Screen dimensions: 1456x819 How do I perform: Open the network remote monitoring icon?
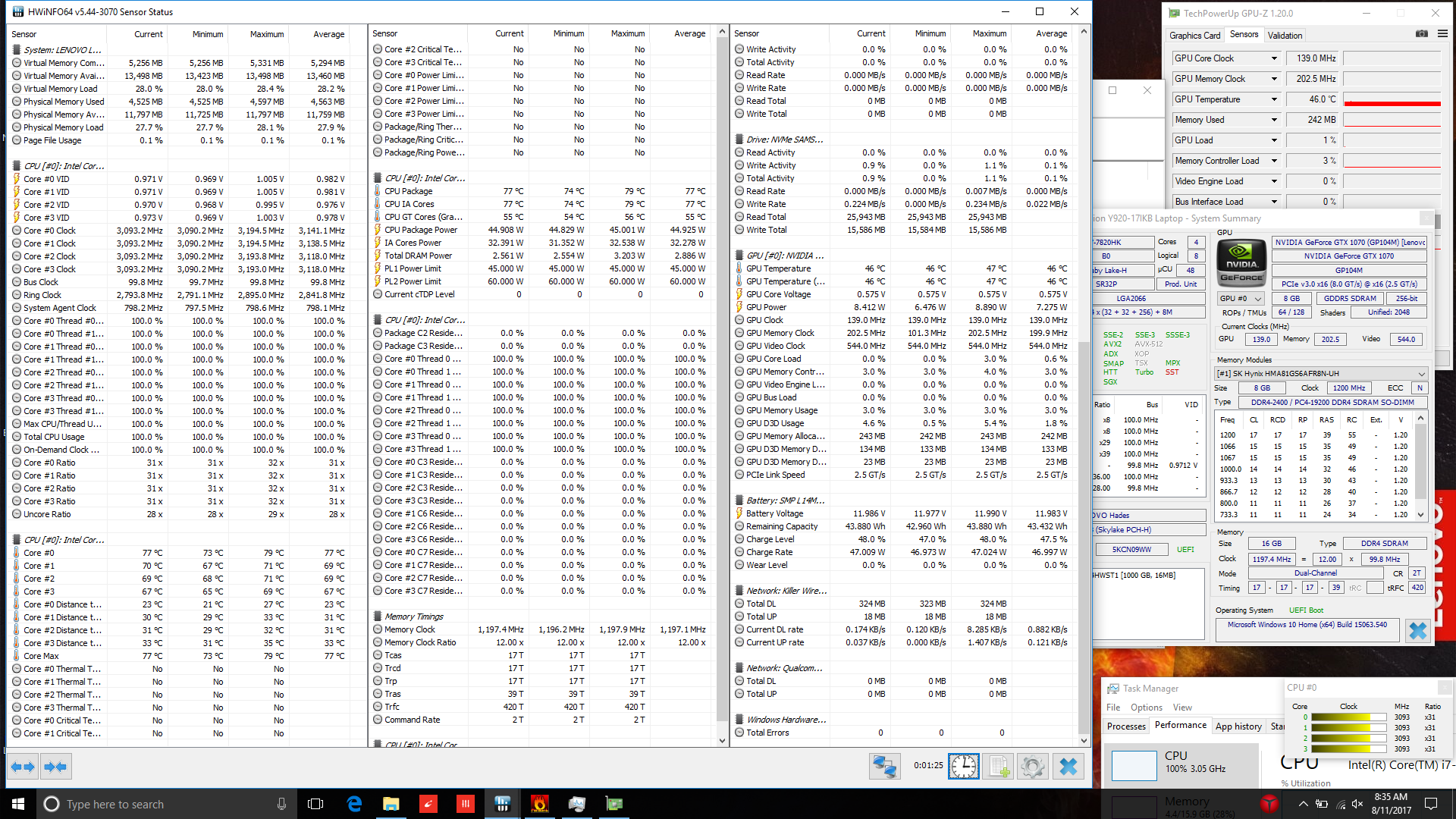(884, 767)
